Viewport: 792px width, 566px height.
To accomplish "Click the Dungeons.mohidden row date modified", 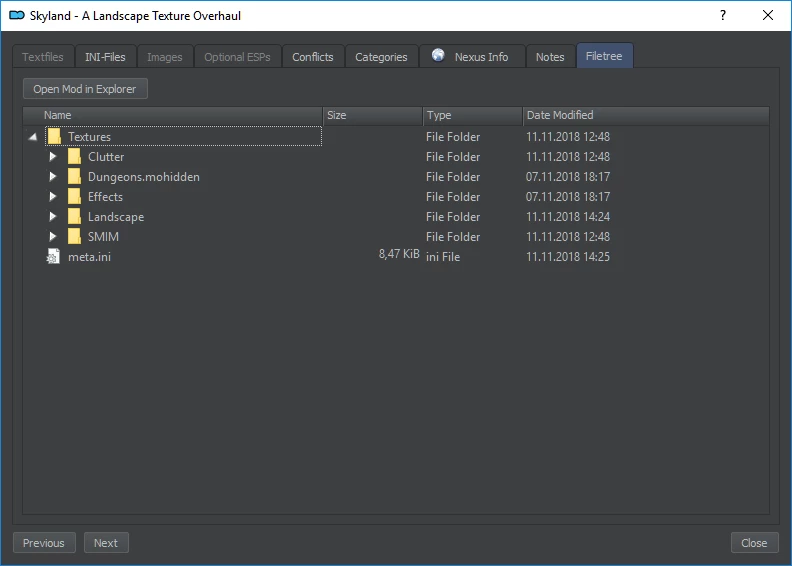I will [568, 177].
